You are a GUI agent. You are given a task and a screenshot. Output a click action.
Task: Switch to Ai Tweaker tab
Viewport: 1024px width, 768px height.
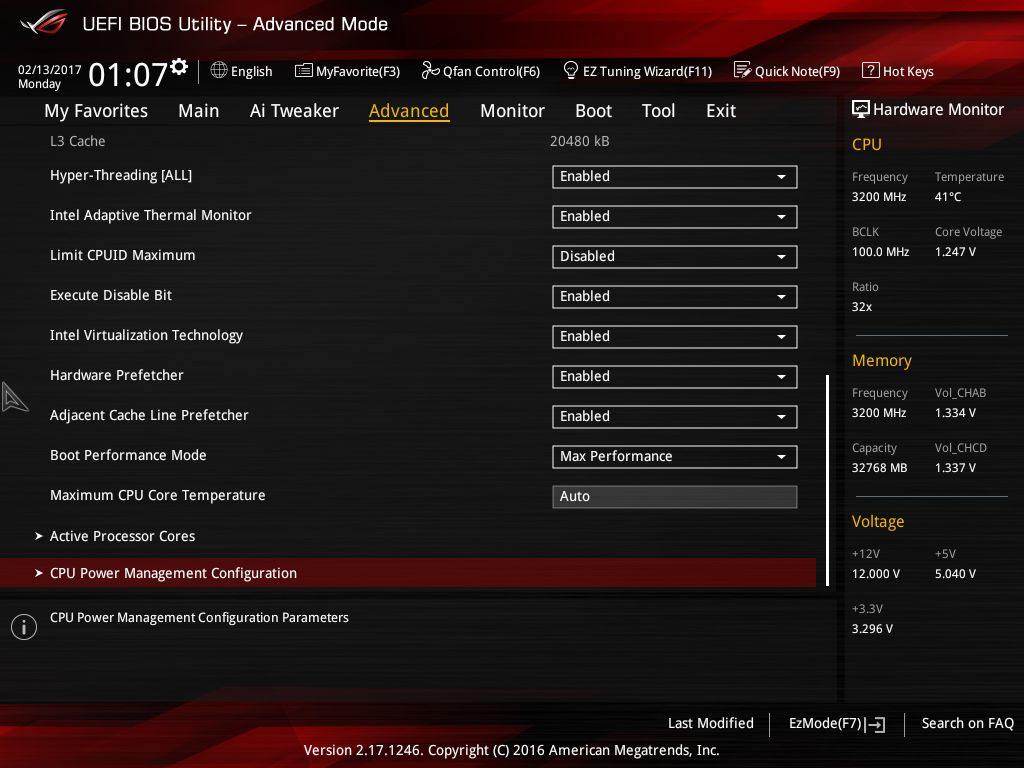(x=294, y=111)
